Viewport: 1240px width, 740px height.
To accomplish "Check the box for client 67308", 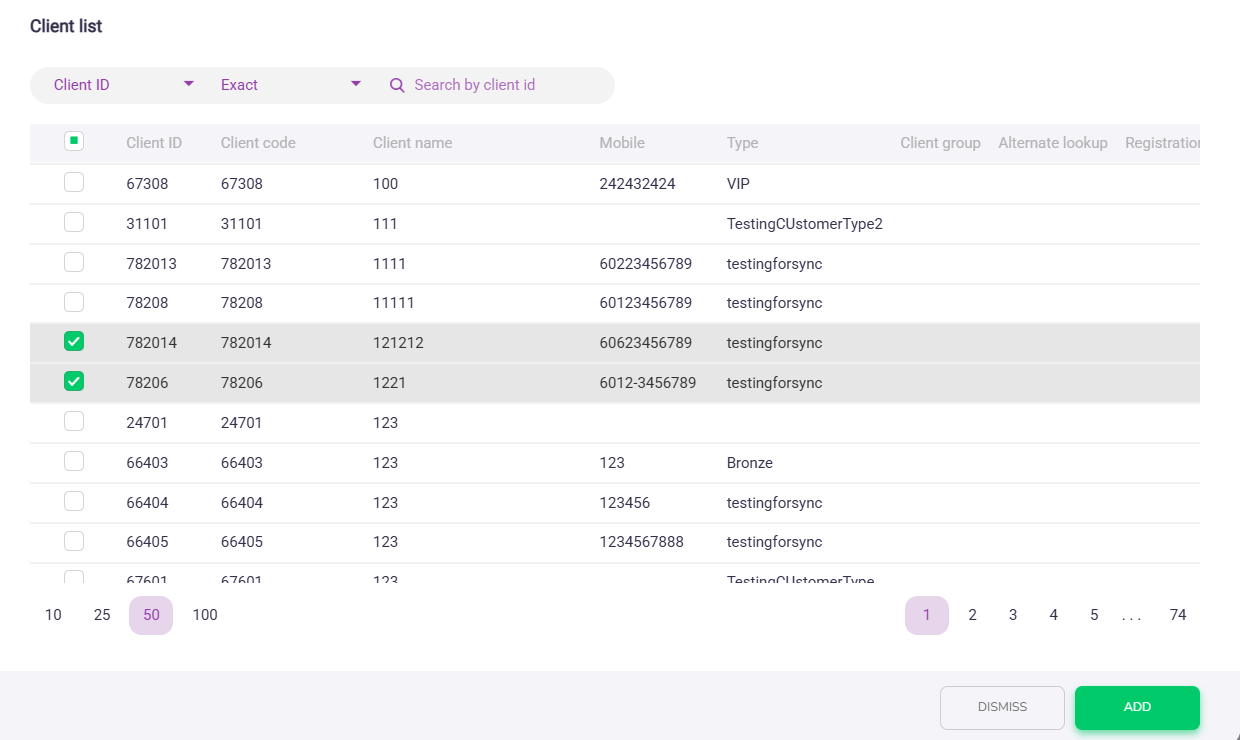I will pos(74,183).
